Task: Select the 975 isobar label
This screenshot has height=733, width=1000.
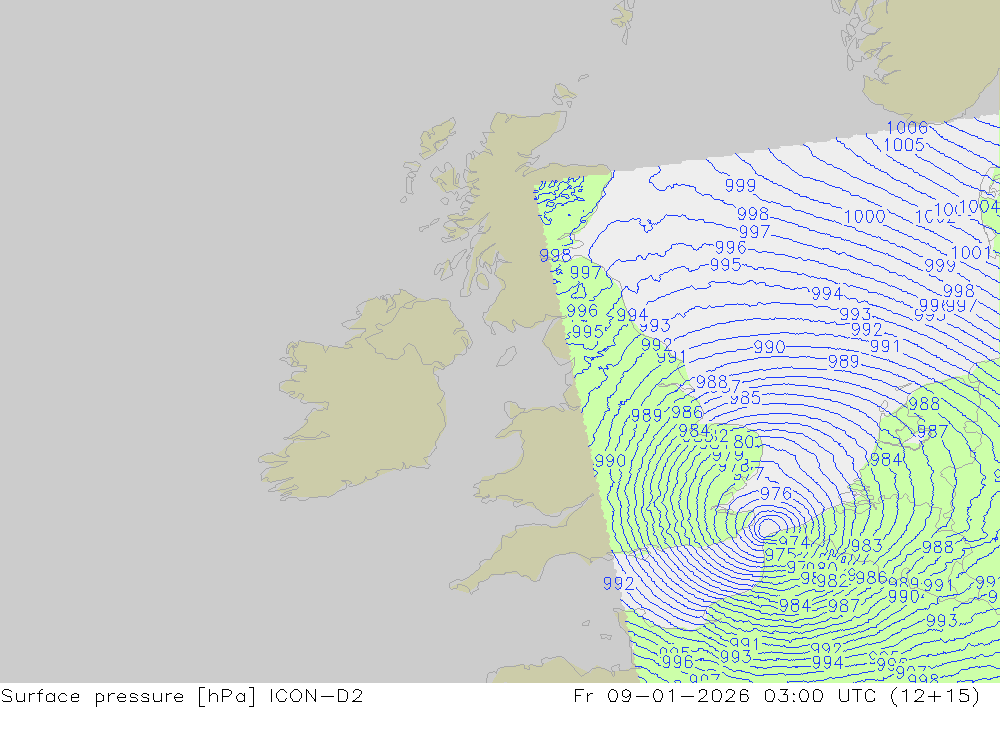Action: 781,555
